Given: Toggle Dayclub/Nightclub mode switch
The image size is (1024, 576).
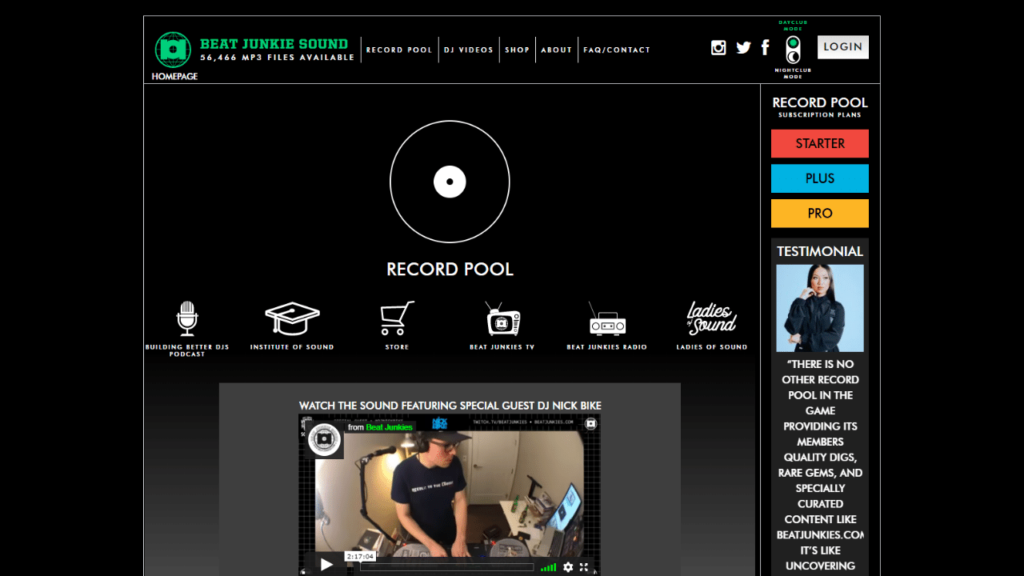Looking at the screenshot, I should [x=793, y=50].
